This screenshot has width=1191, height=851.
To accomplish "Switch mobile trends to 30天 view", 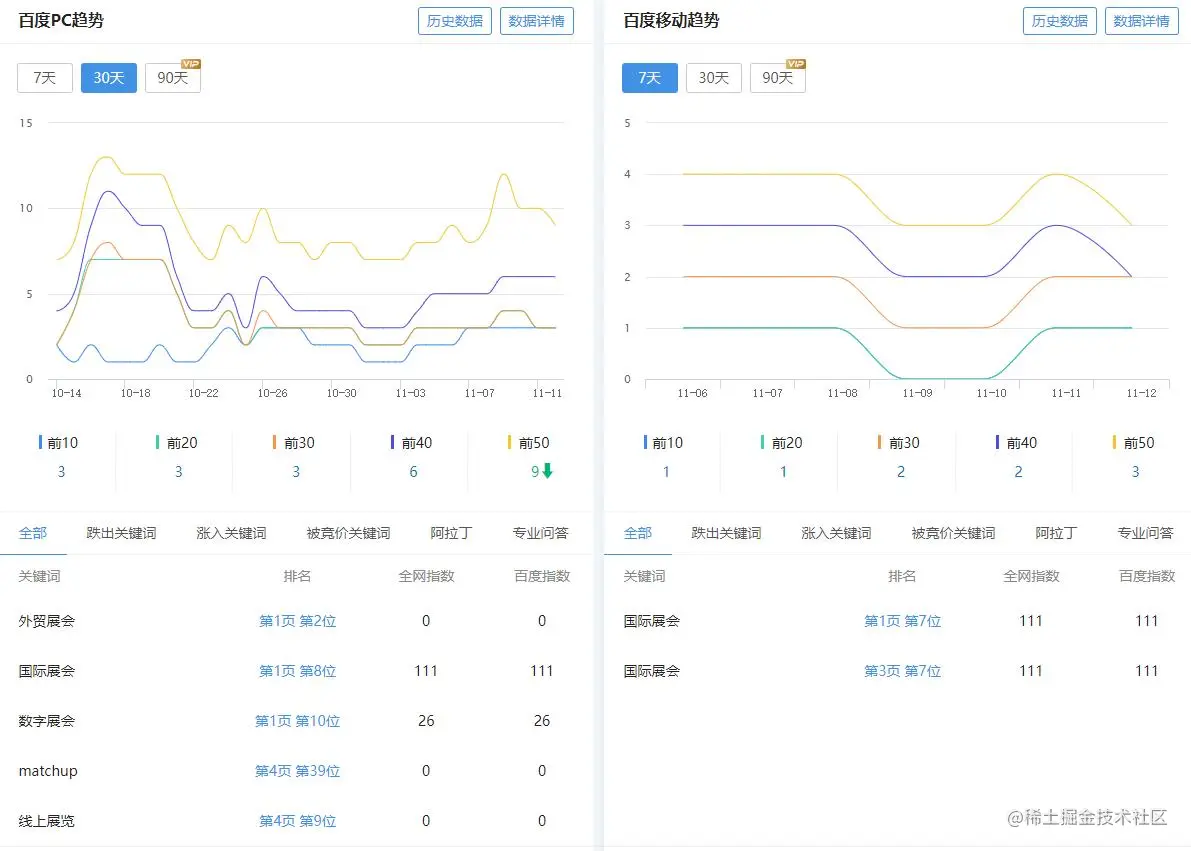I will [x=713, y=77].
